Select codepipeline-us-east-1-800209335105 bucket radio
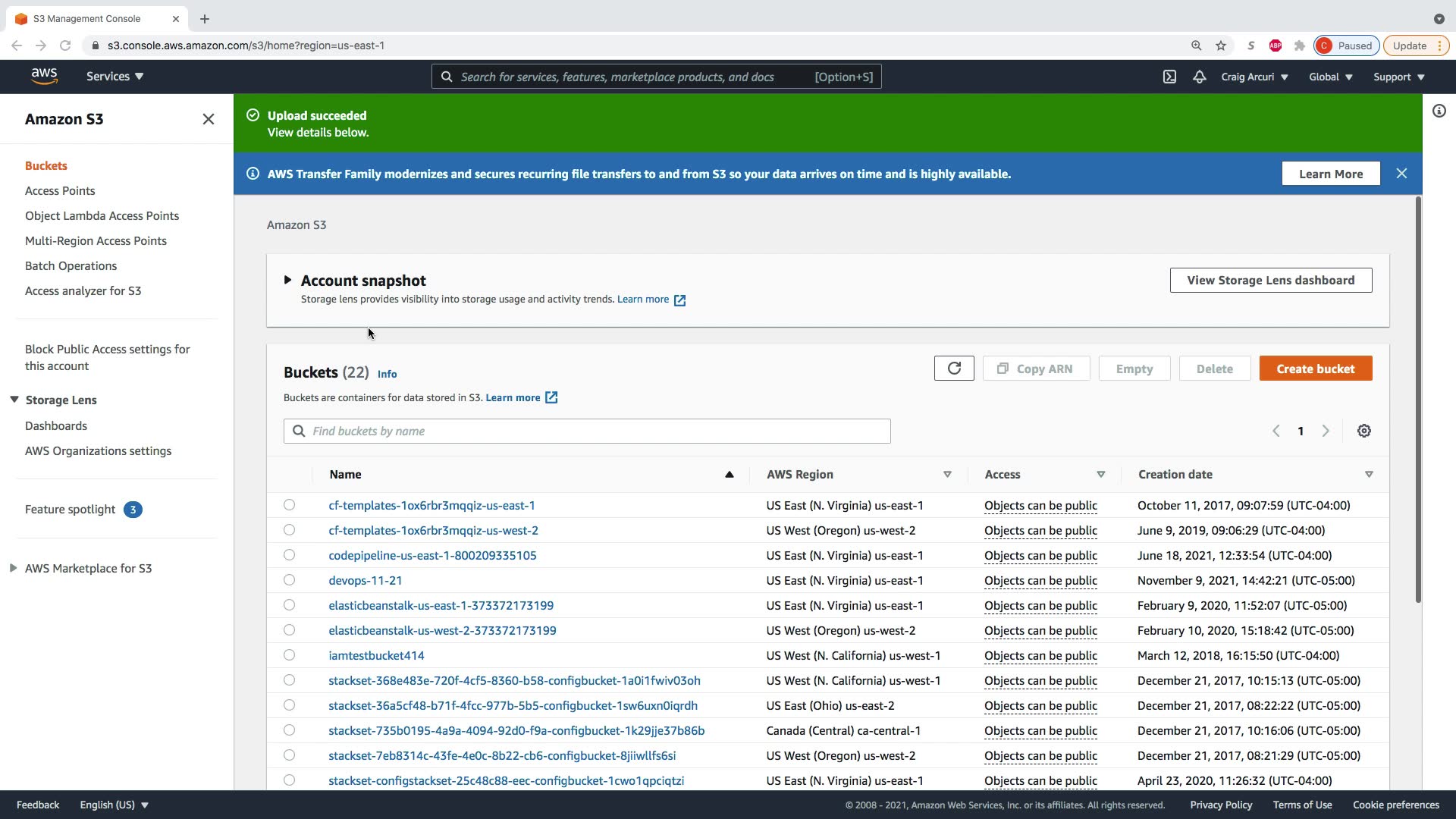 coord(289,555)
